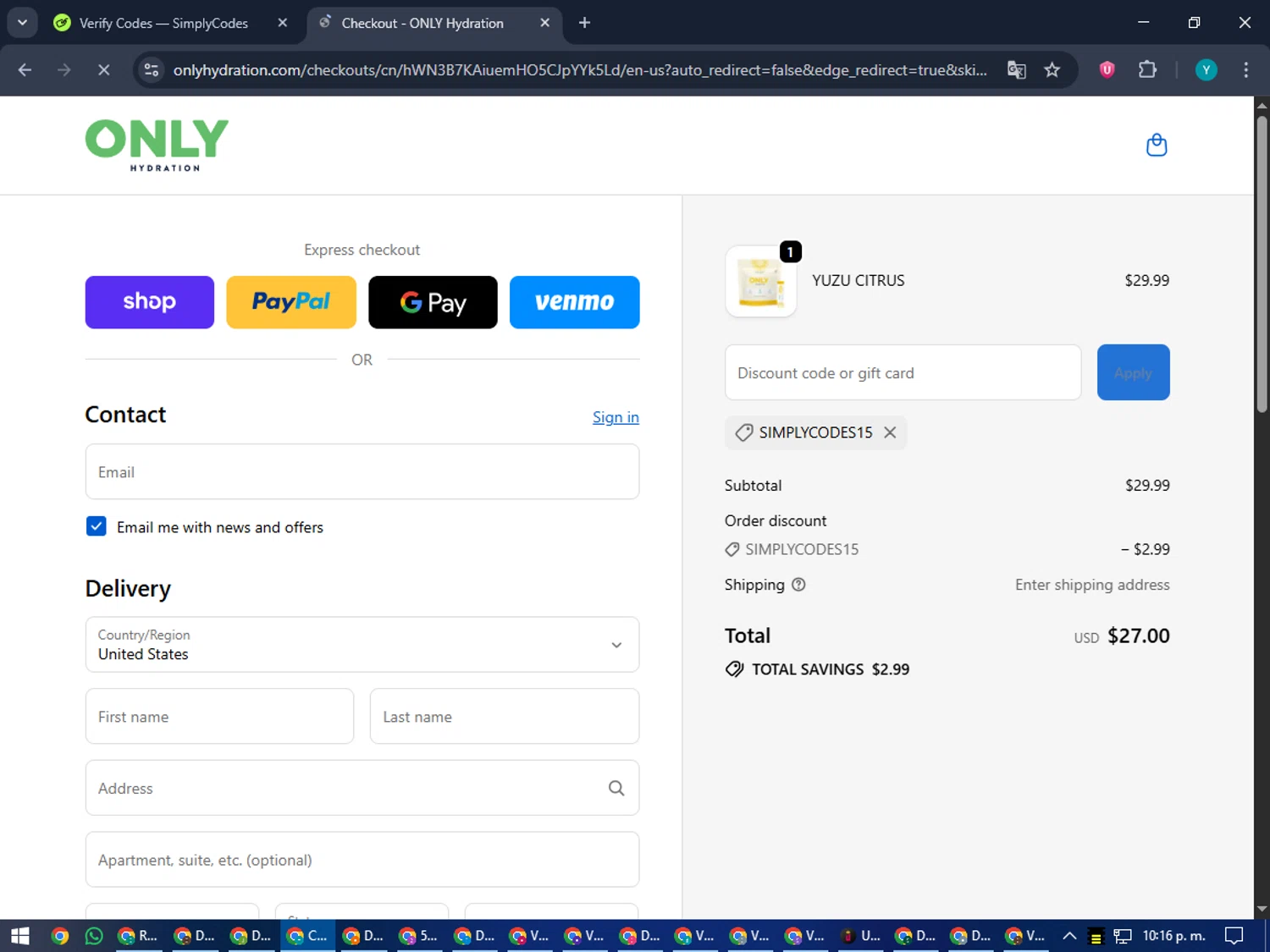Open the shopping bag cart icon
The width and height of the screenshot is (1270, 952).
(1157, 146)
